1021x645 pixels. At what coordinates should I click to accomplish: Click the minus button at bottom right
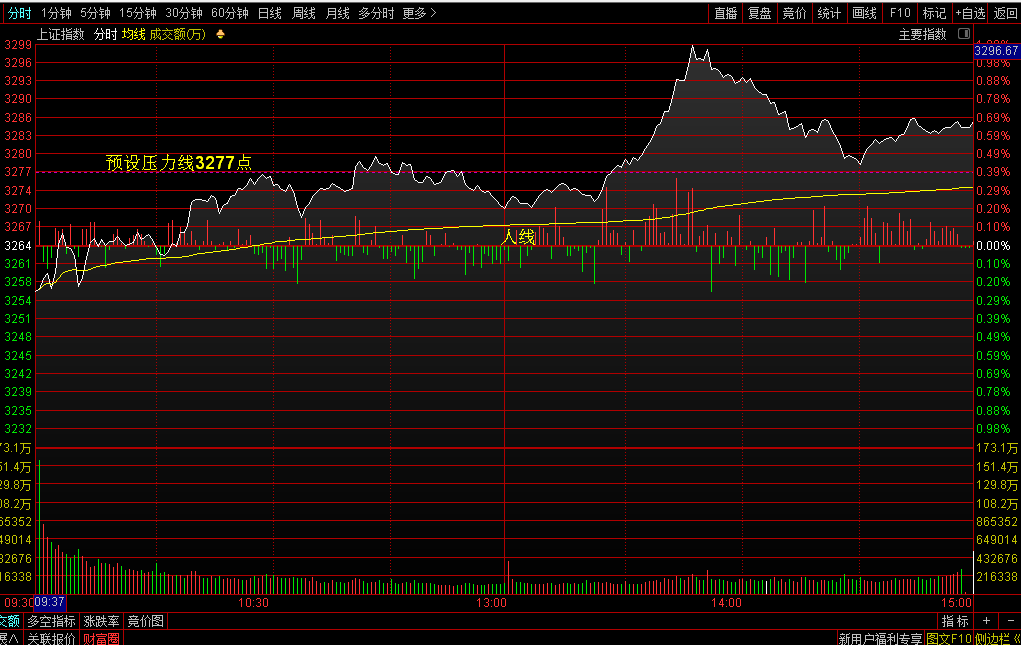(1007, 621)
